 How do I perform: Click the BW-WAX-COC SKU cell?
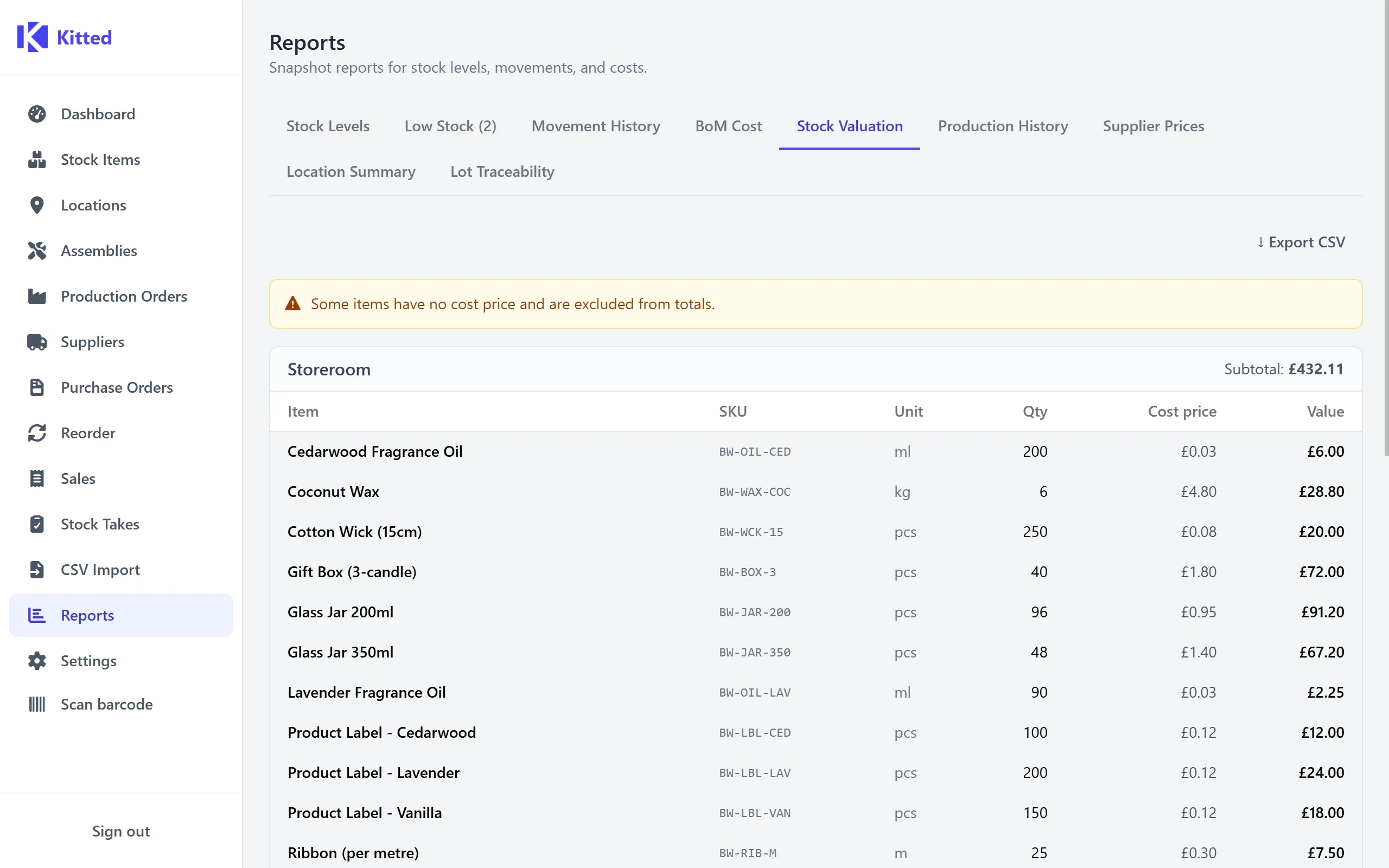(x=755, y=492)
